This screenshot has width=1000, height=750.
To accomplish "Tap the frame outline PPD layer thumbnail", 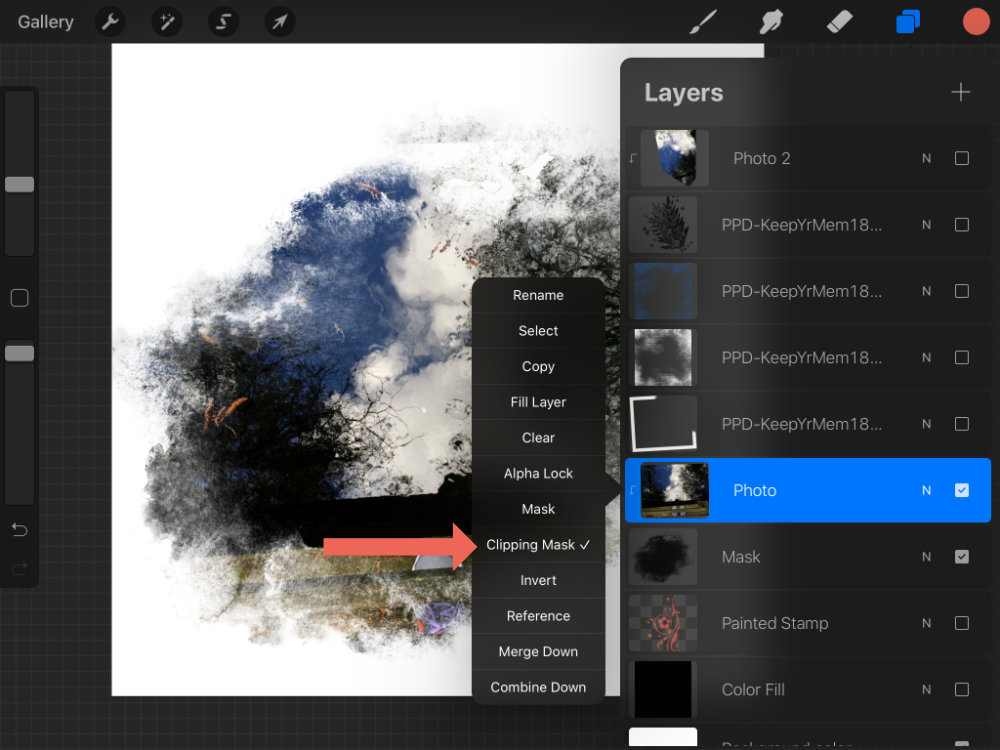I will tap(663, 424).
